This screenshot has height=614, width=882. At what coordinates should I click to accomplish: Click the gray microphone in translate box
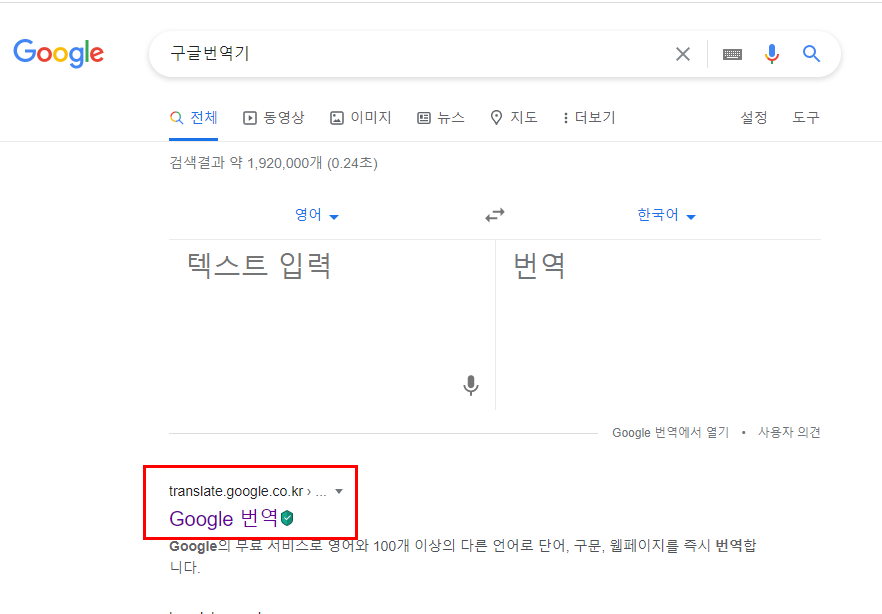coord(471,386)
